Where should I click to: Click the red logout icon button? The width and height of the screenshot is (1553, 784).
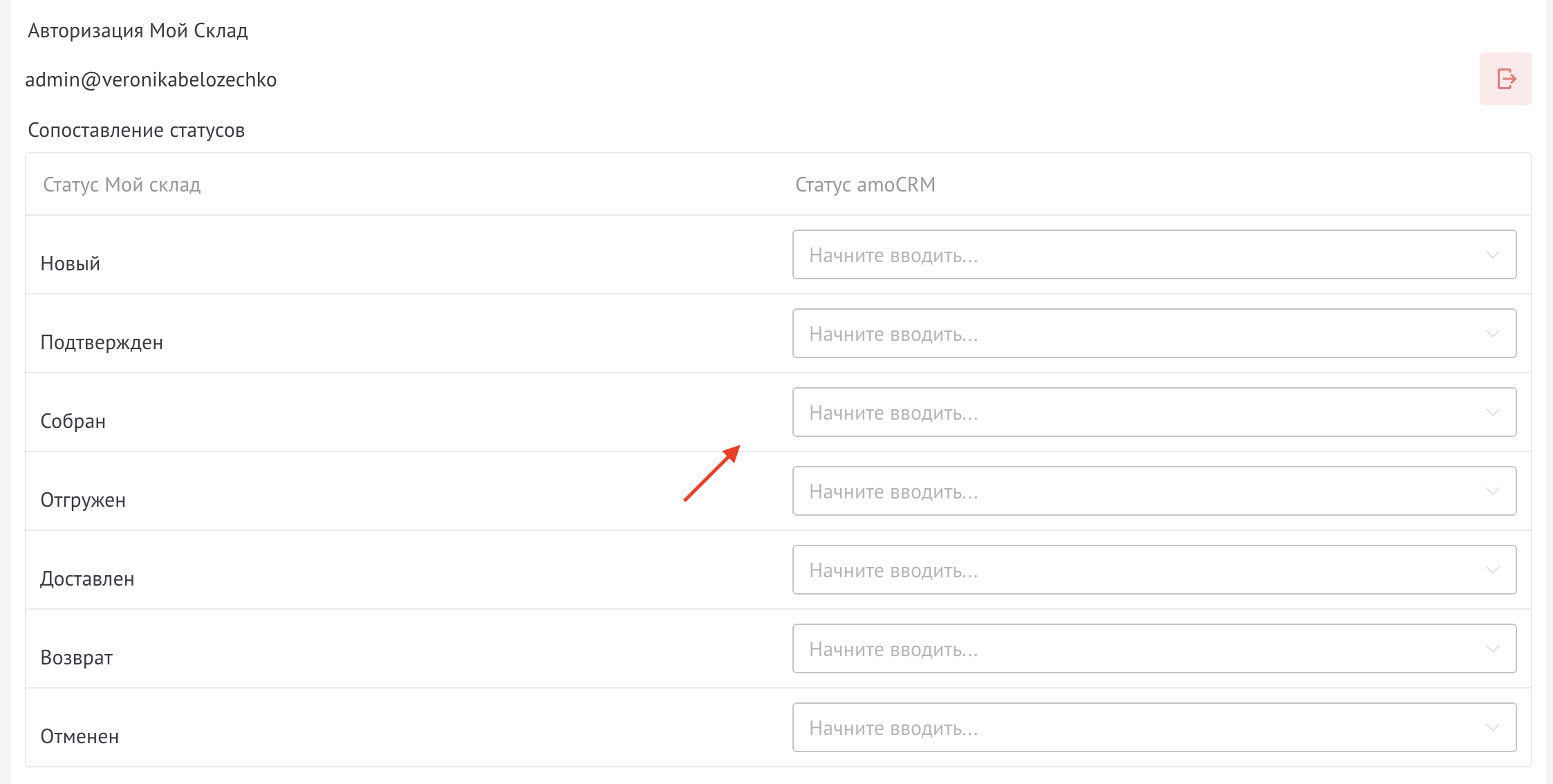click(1505, 79)
